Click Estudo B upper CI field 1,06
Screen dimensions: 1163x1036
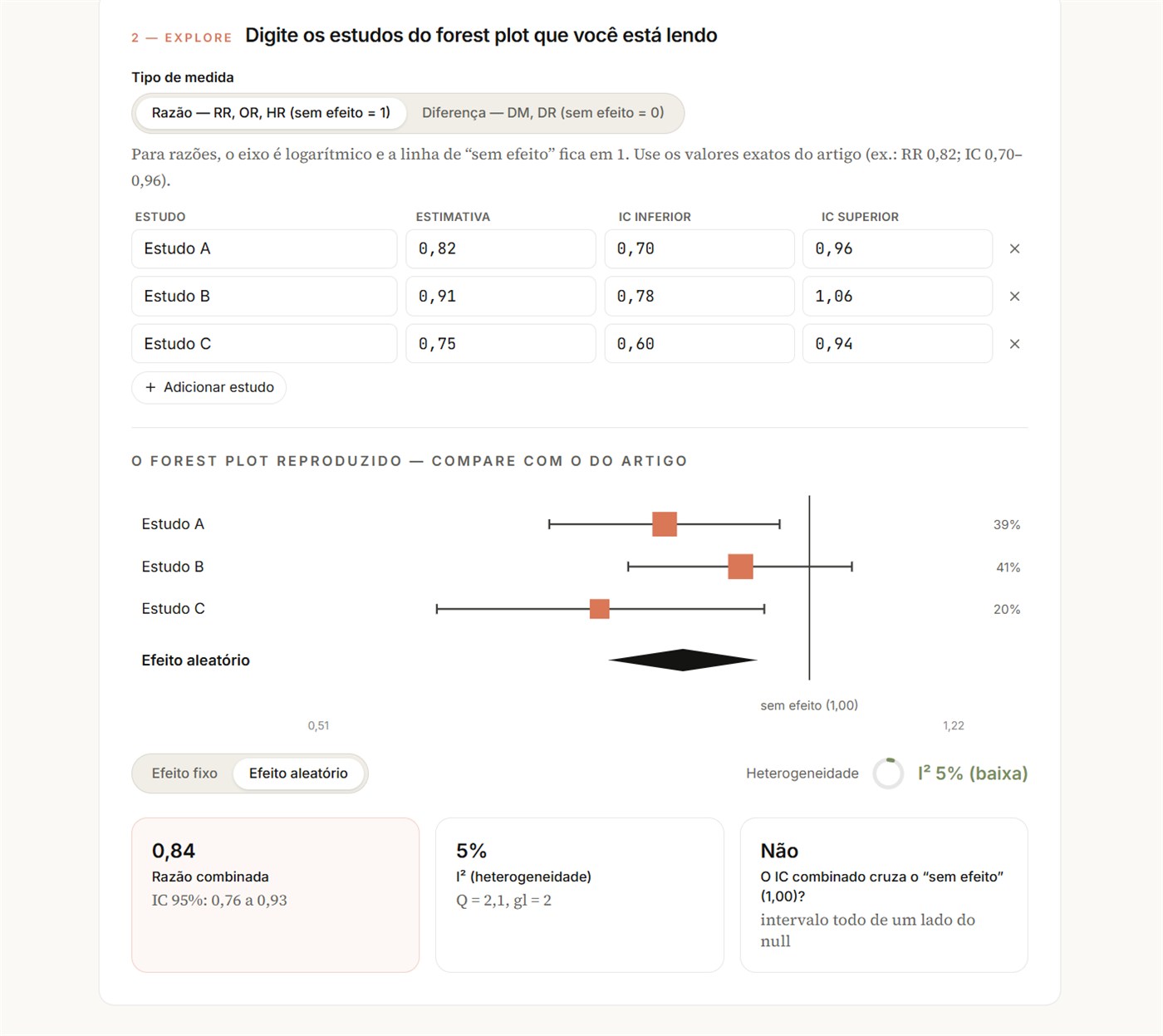(x=897, y=296)
